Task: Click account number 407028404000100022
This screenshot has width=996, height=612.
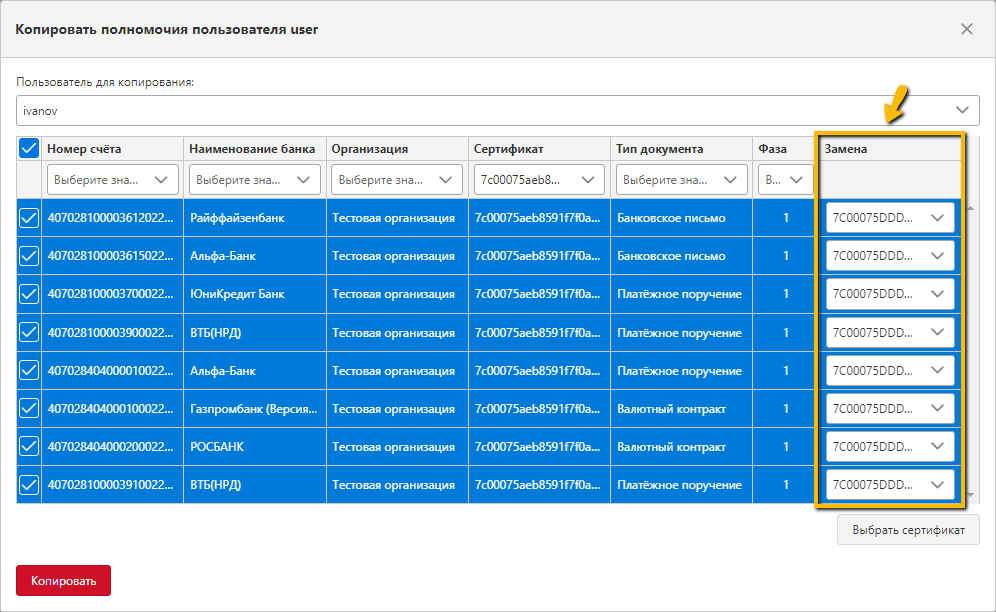Action: [x=111, y=409]
